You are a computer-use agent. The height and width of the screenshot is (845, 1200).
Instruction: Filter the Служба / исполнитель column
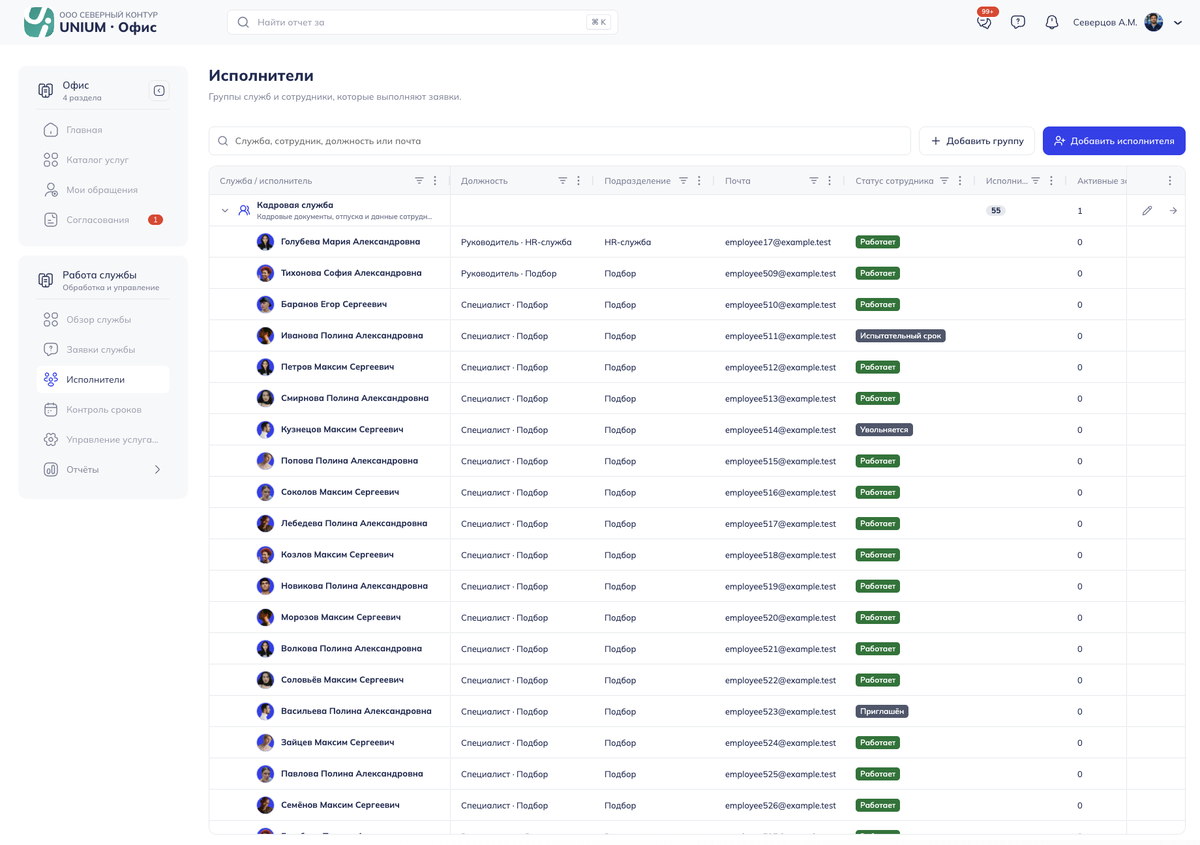tap(419, 181)
